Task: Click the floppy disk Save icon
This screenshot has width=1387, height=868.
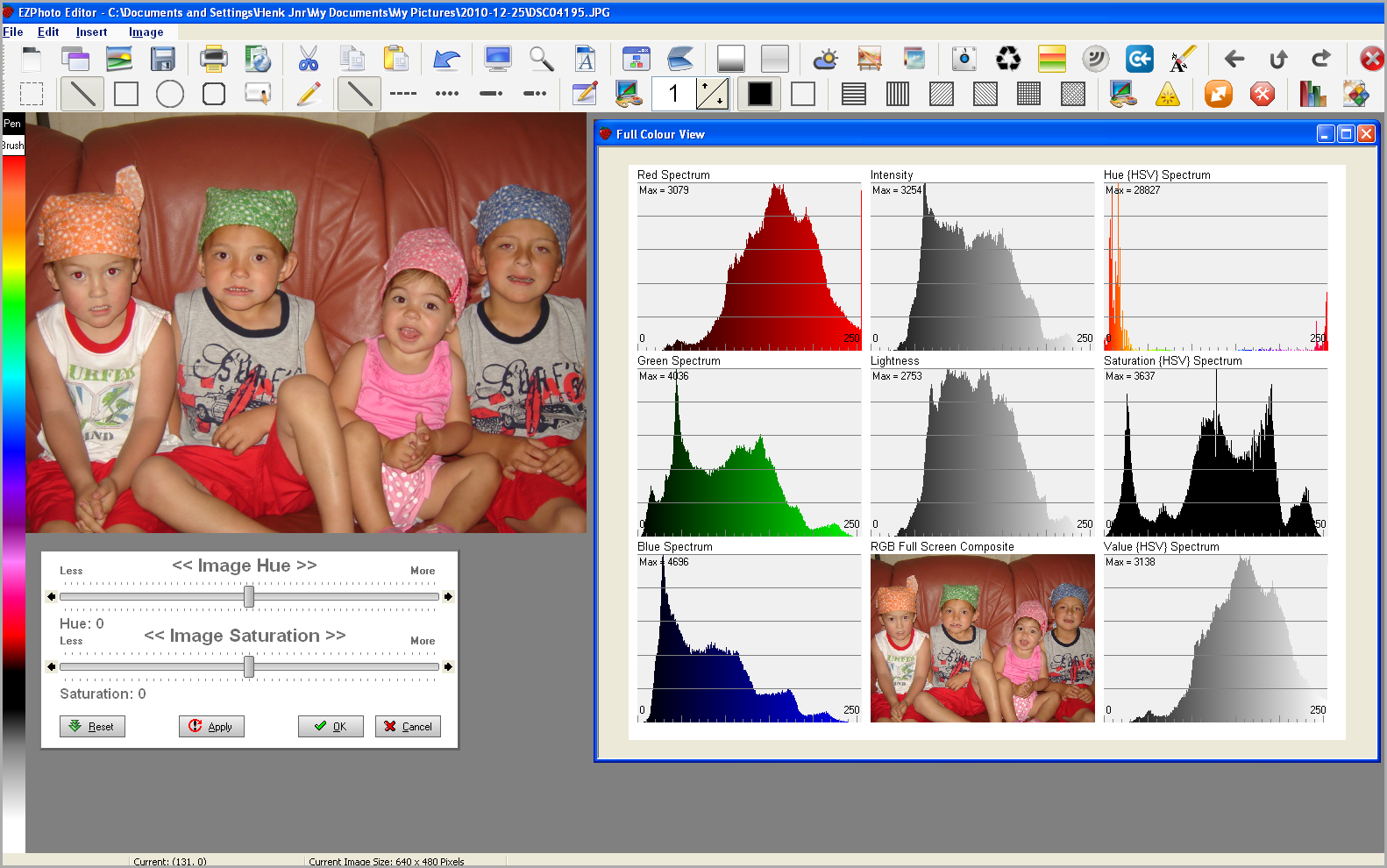Action: (x=163, y=60)
